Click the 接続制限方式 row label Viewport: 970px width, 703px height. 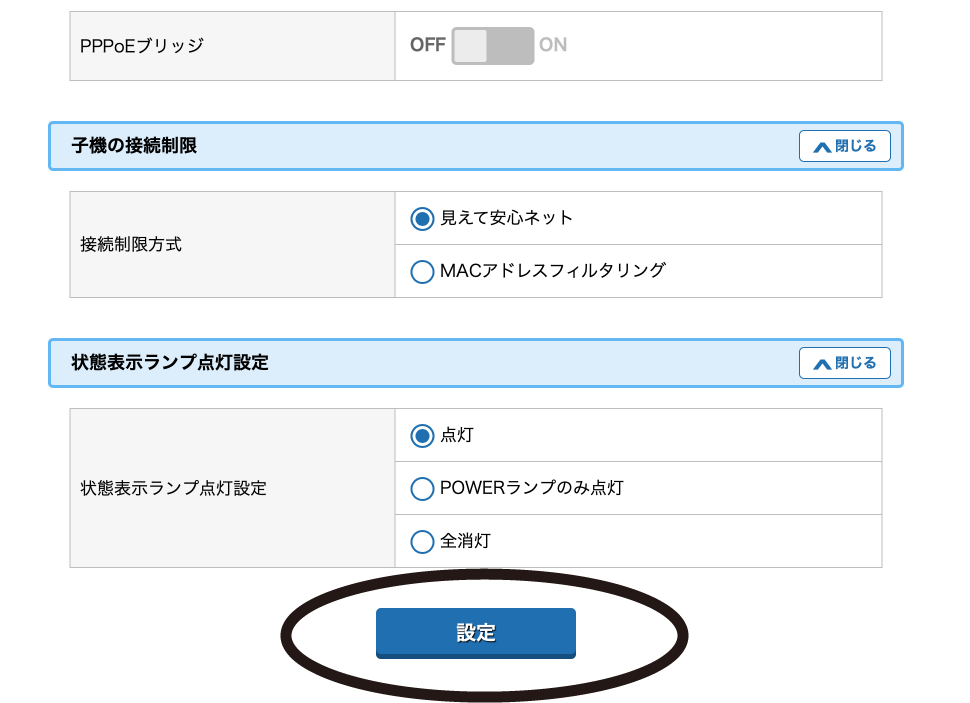pos(131,244)
